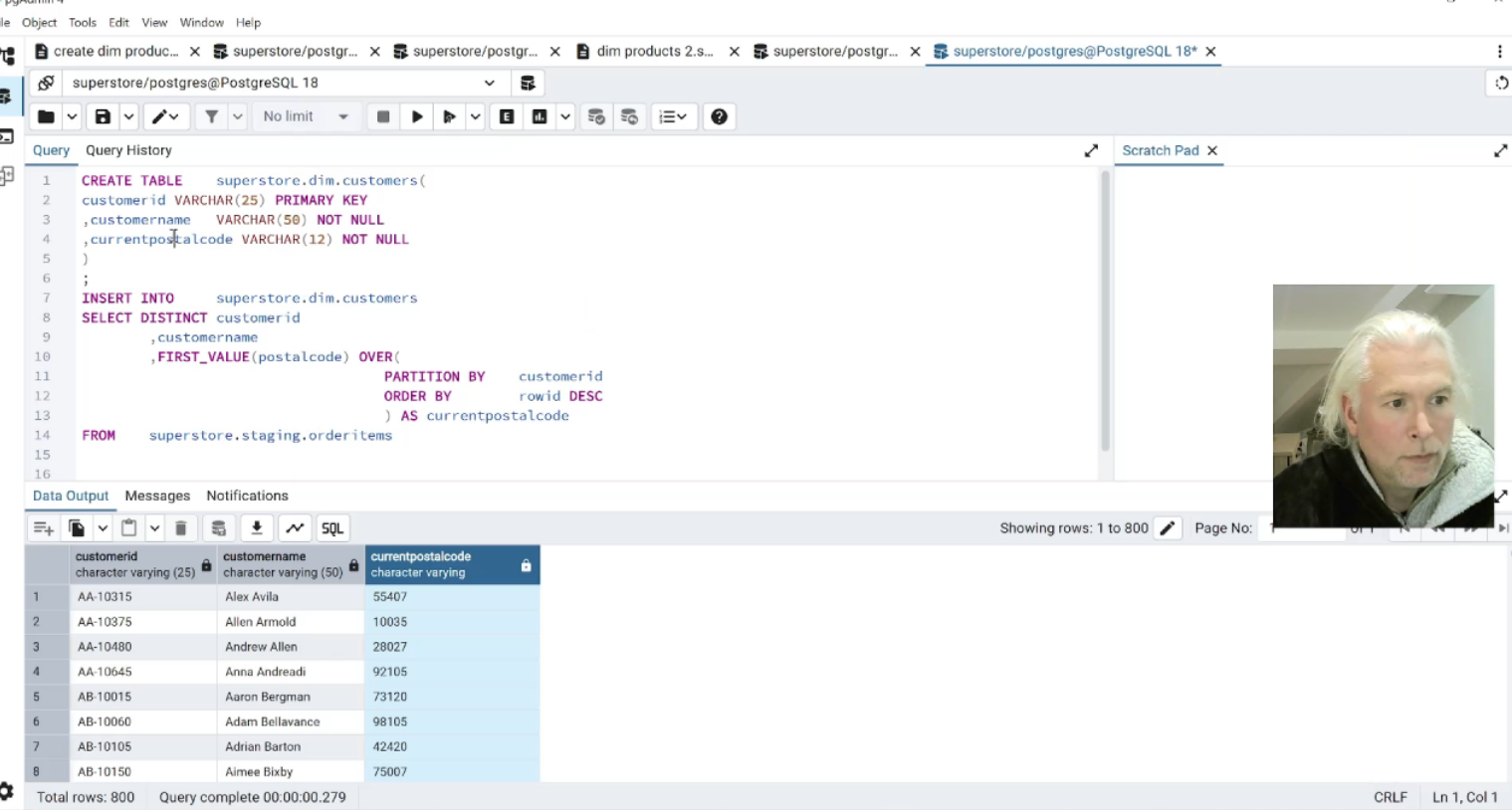Switch to the Query History tab

tap(128, 150)
